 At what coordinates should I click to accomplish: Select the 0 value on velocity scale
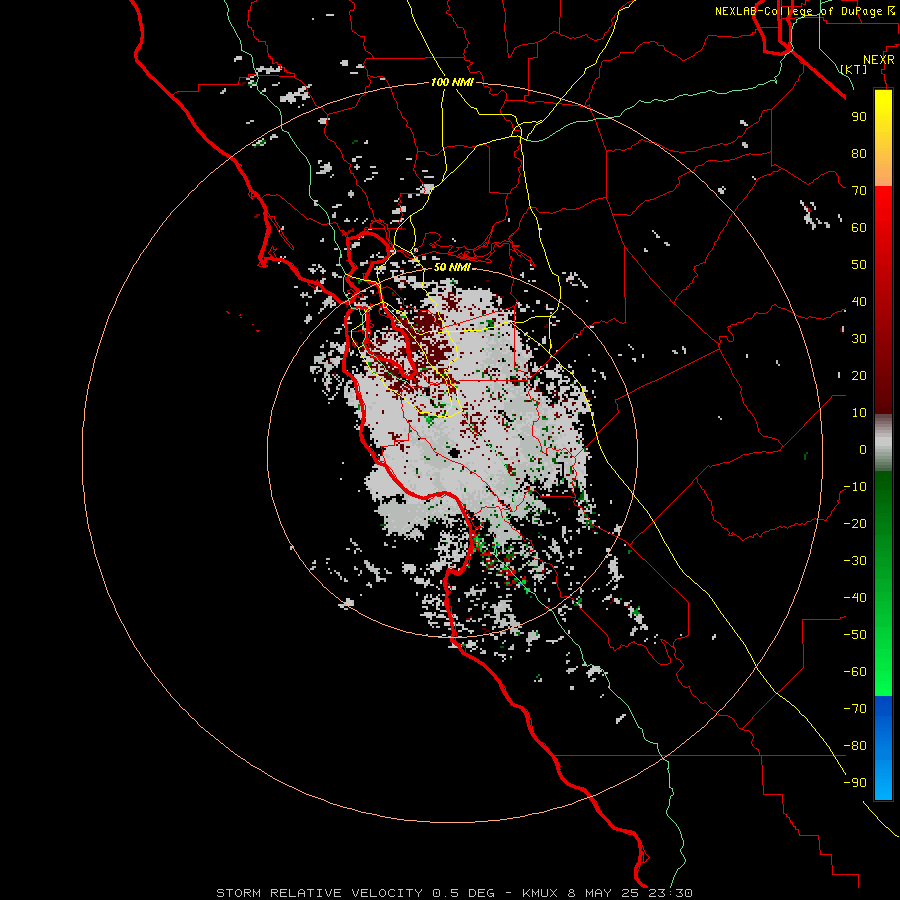point(863,449)
